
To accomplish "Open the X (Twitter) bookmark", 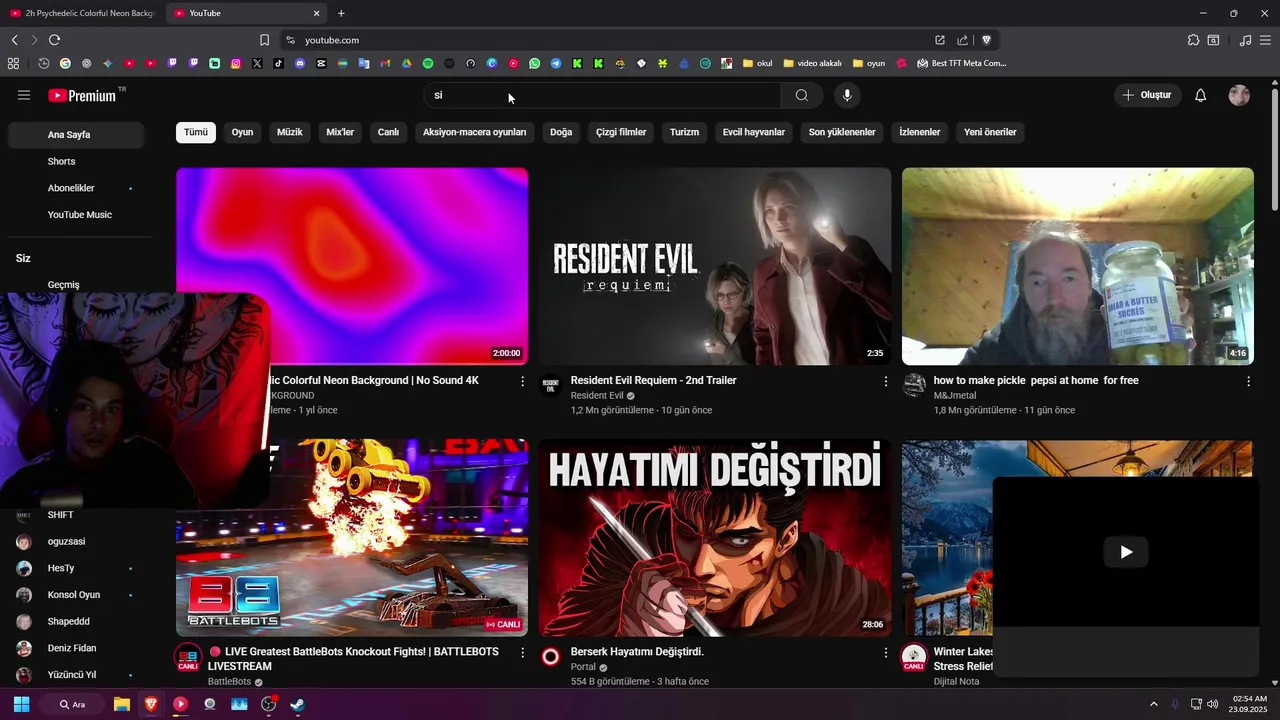I will tap(257, 63).
